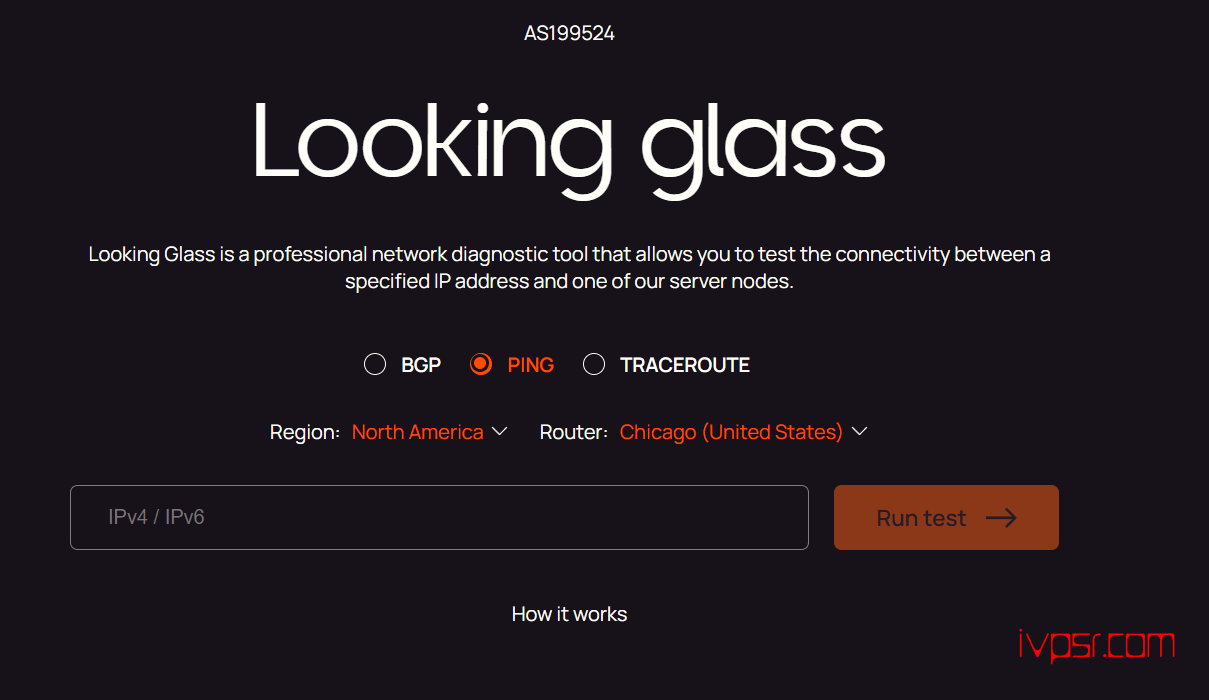
Task: Click the Run test button
Action: [946, 517]
